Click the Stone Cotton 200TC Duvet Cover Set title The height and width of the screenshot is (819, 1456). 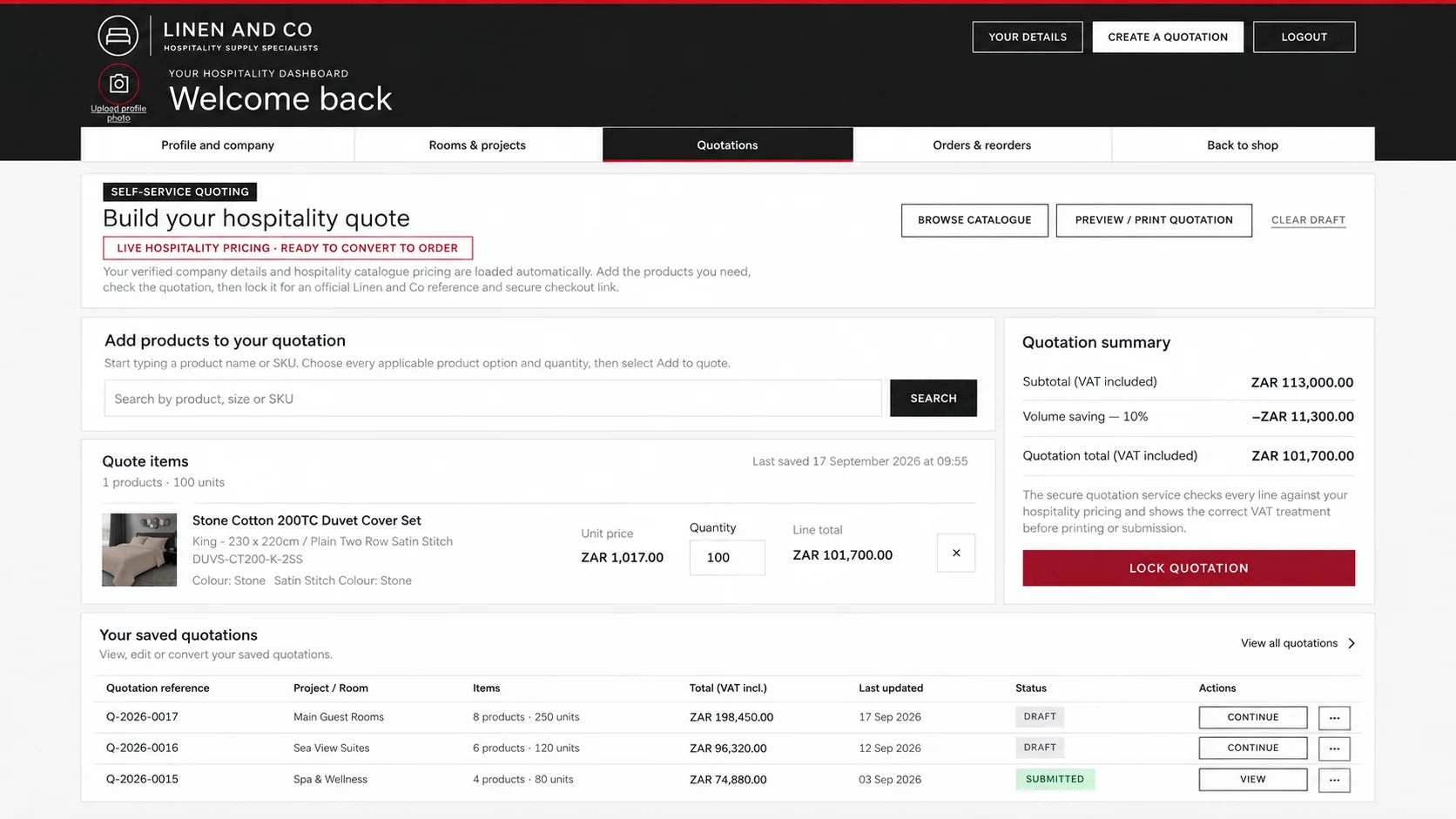click(x=307, y=520)
